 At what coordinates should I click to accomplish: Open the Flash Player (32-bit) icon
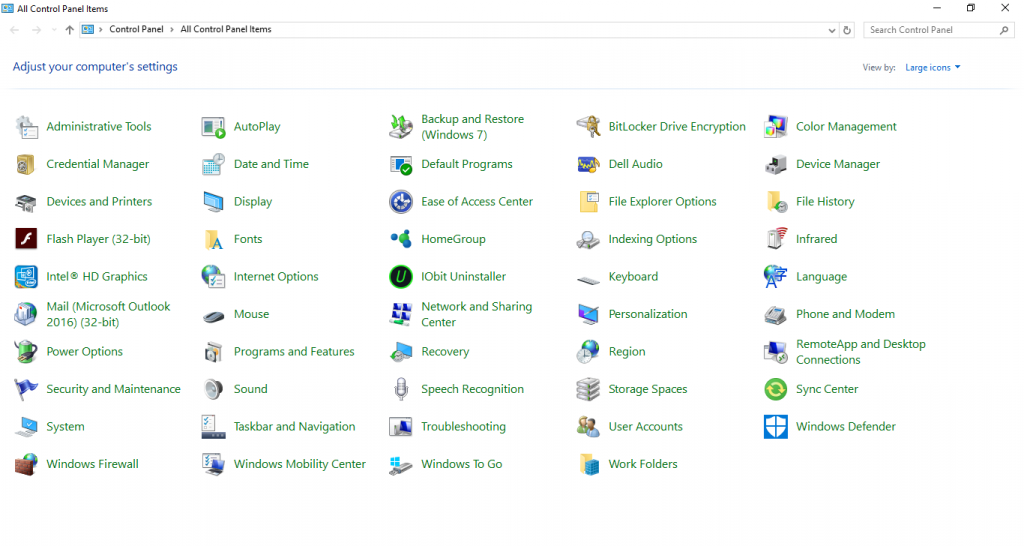point(26,239)
